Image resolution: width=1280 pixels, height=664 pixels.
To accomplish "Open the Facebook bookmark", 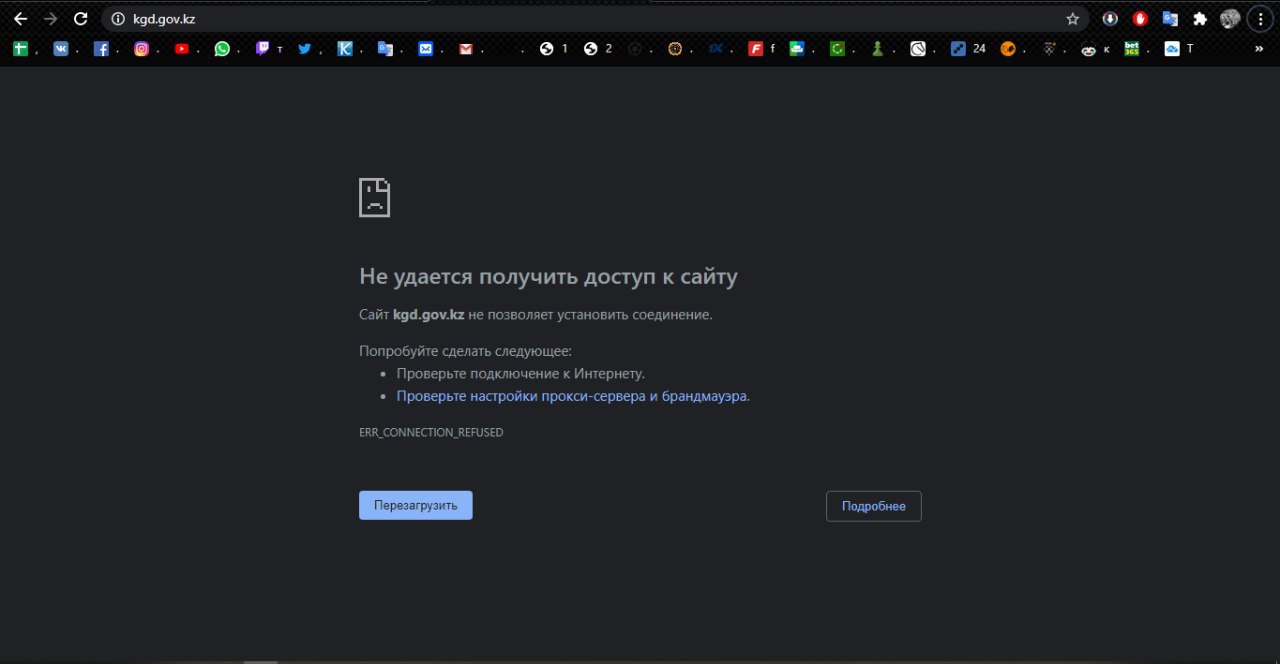I will [x=101, y=48].
